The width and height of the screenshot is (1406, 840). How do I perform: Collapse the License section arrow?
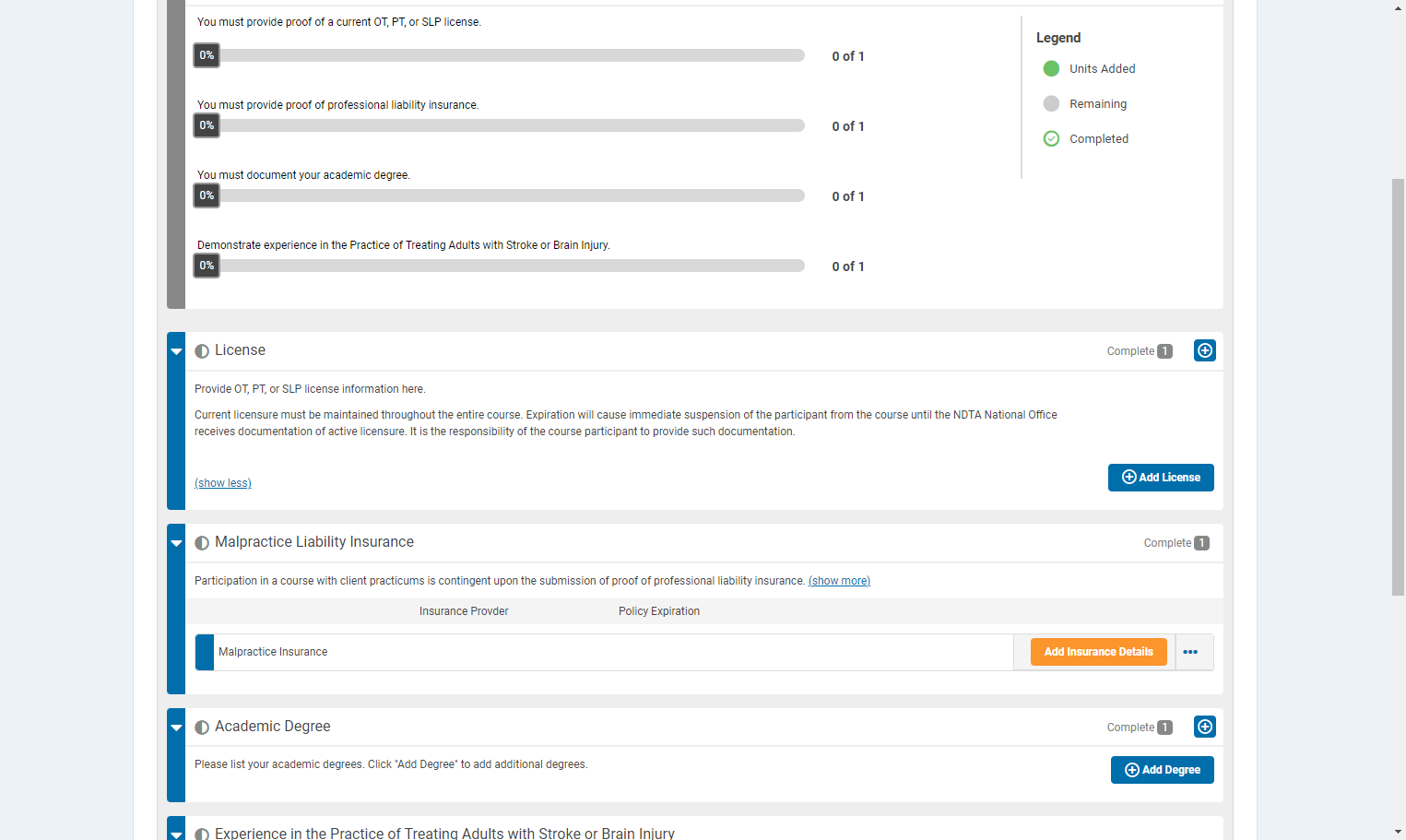pos(176,351)
